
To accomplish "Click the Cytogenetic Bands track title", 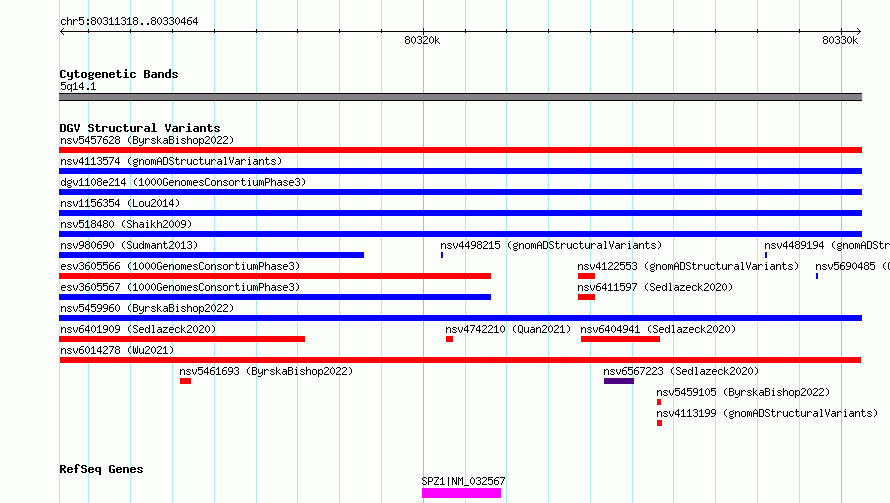I will pos(119,74).
